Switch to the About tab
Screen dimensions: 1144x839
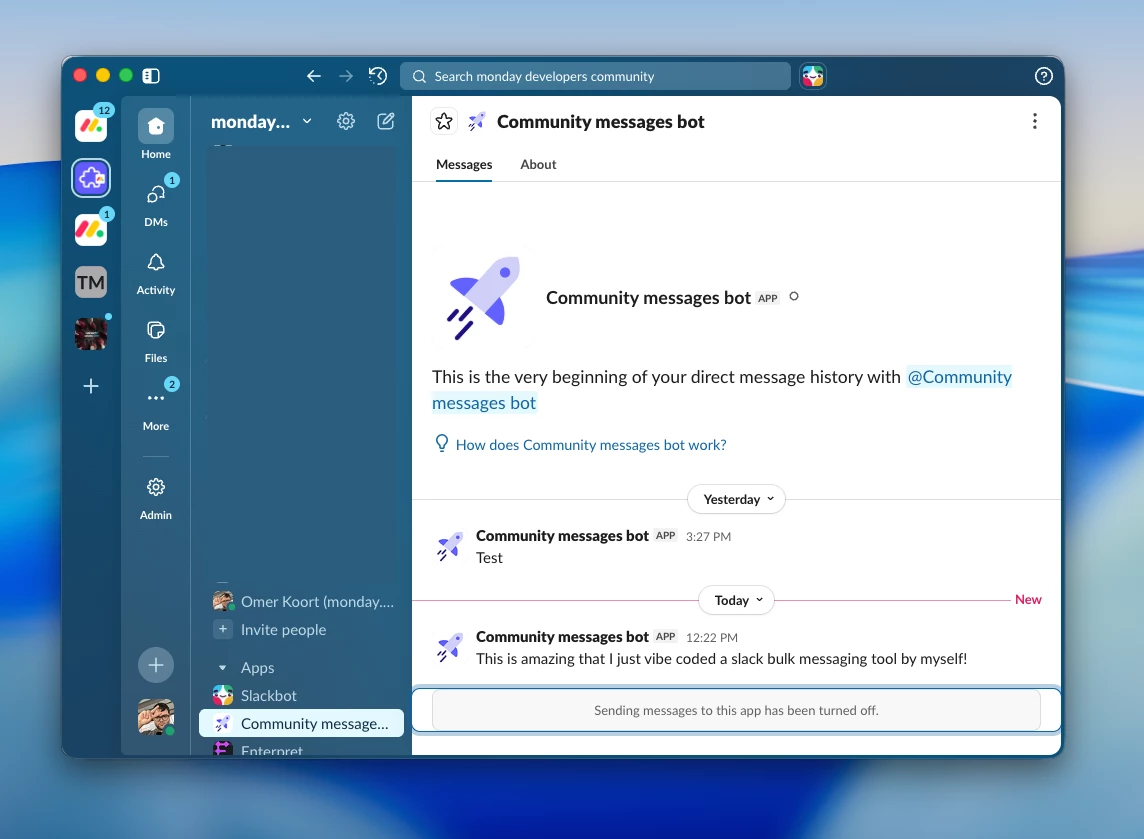tap(538, 165)
